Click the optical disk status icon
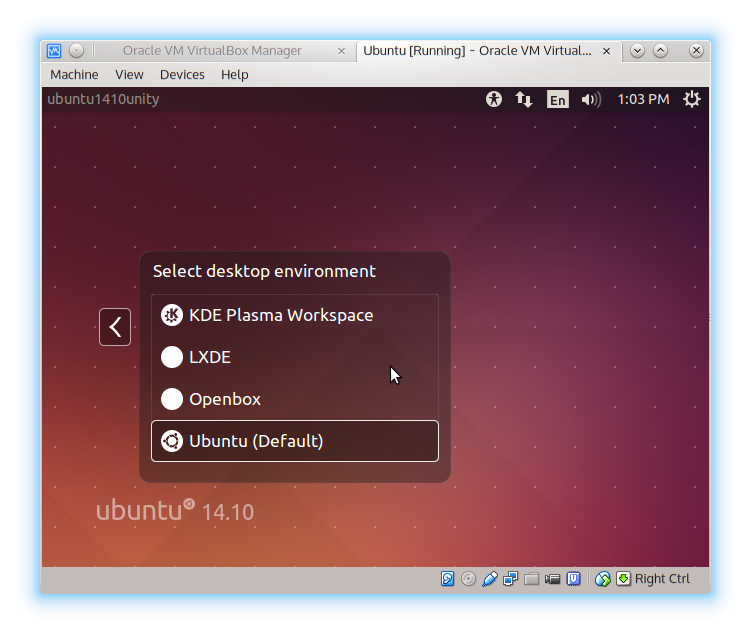 (468, 579)
